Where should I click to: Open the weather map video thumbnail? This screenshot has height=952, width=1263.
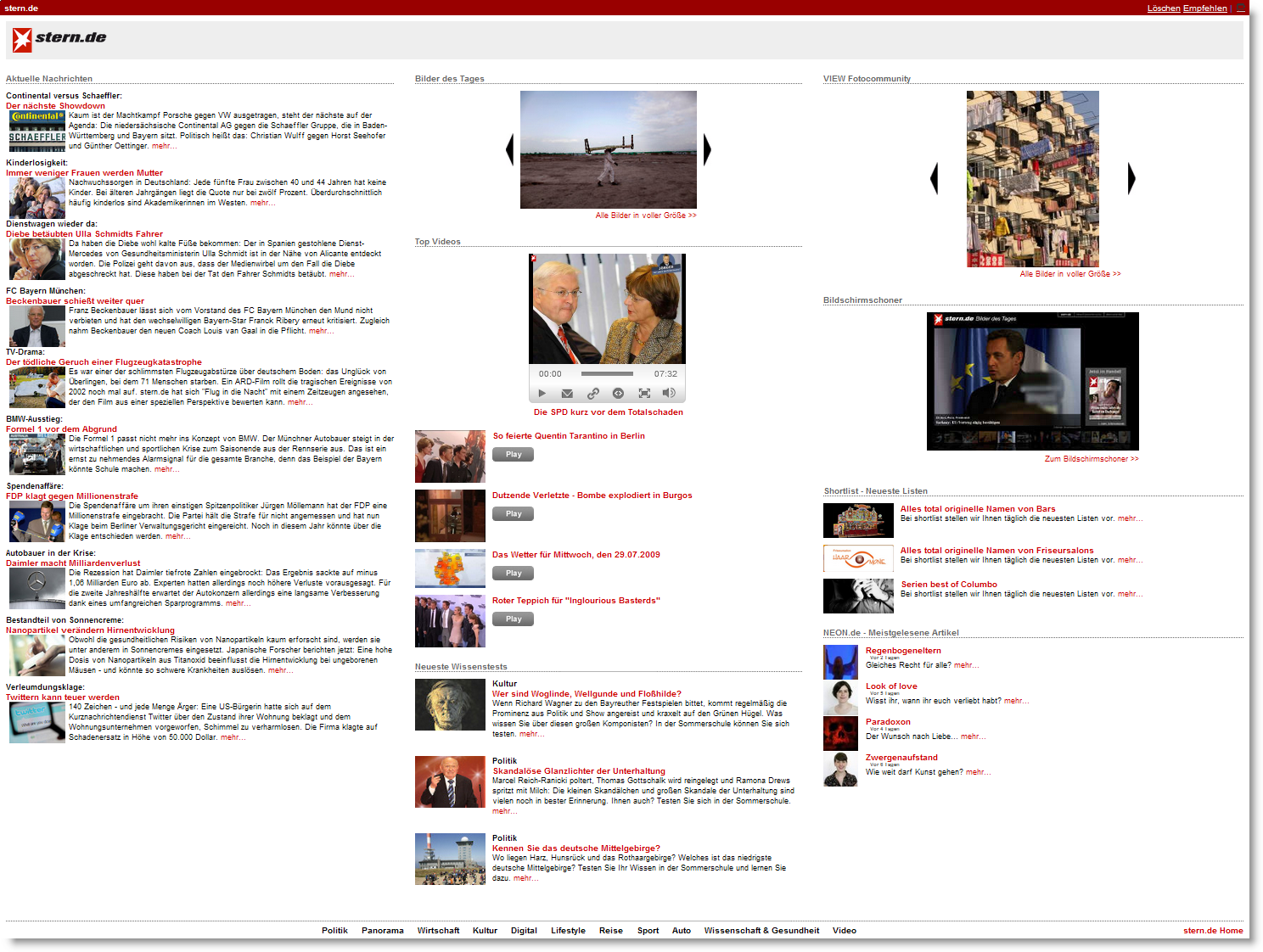pyautogui.click(x=450, y=568)
